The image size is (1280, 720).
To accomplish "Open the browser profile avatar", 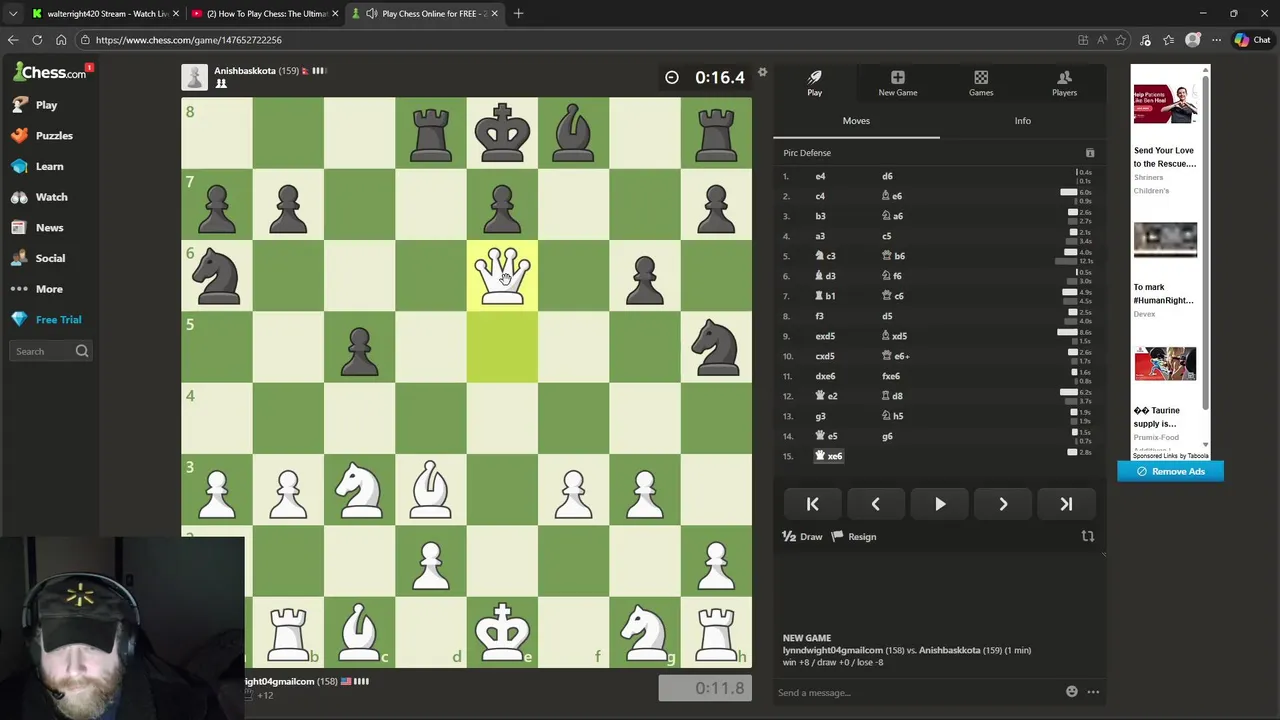I will tap(1192, 40).
